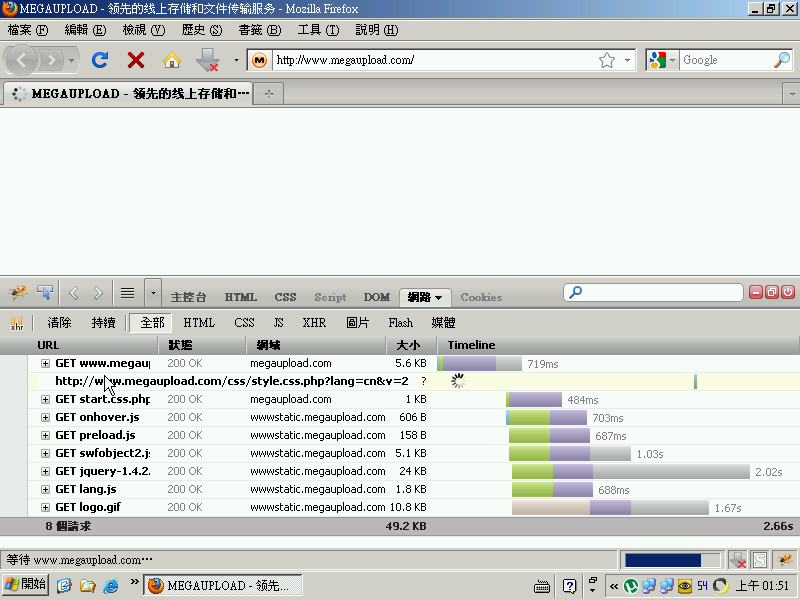Click the Timeline column header
The width and height of the screenshot is (800, 600).
pos(617,345)
